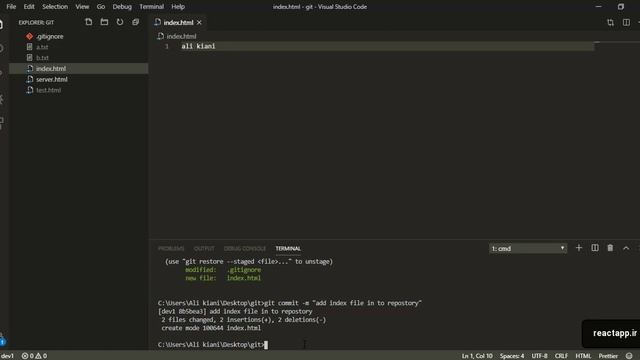Screen dimensions: 640x360
Task: Select the Terminal panel tab
Action: 288,249
